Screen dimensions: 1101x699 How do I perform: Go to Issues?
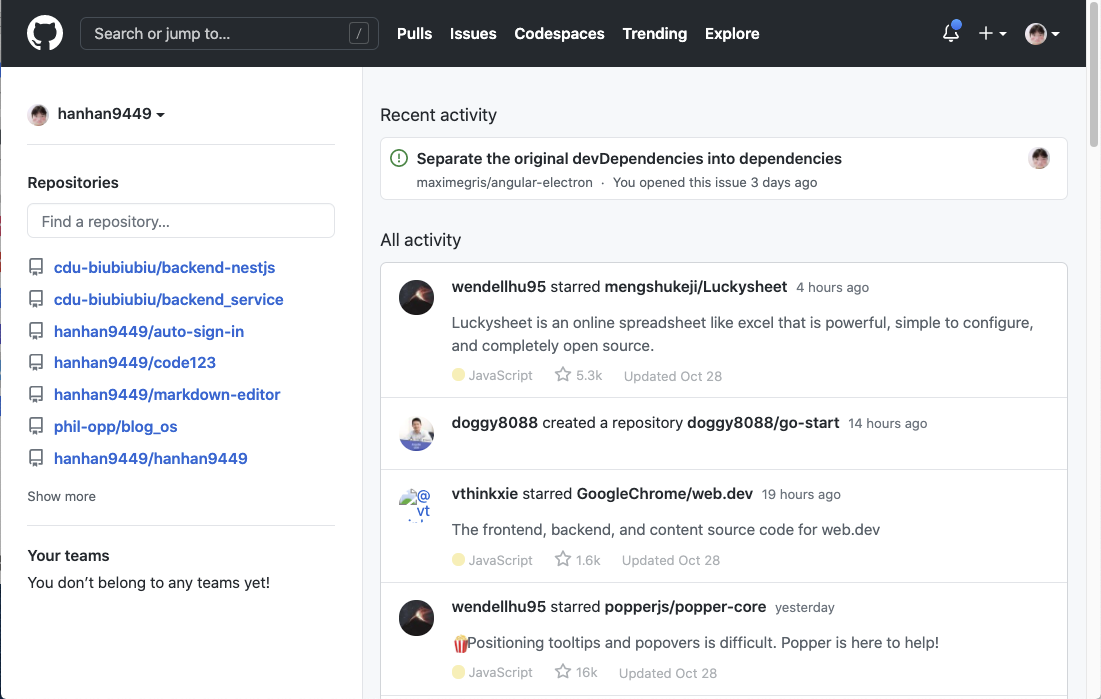coord(473,33)
